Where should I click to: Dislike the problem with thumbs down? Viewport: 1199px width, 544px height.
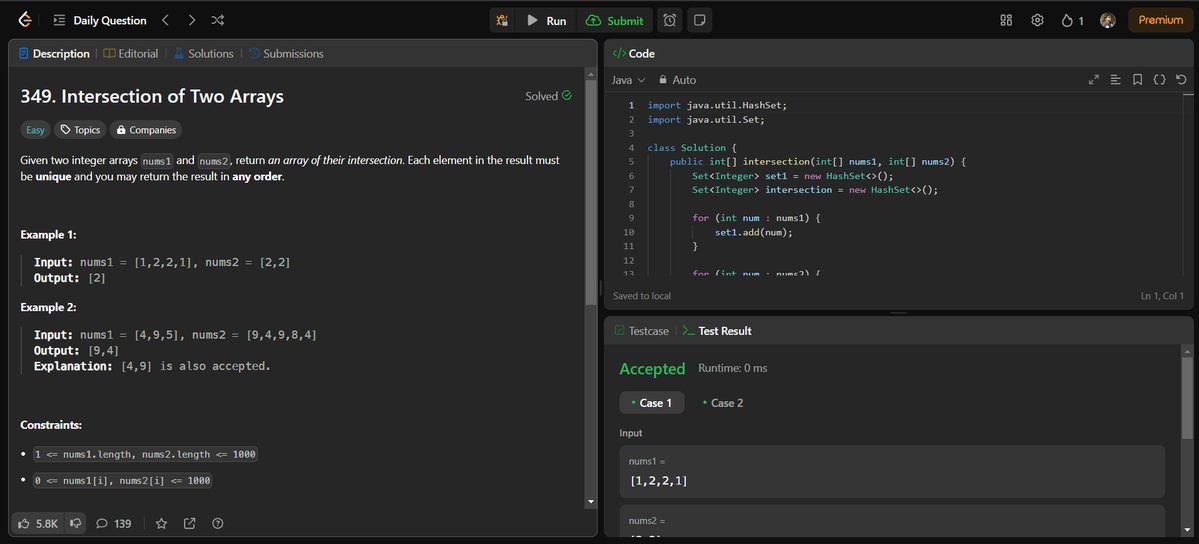(76, 523)
